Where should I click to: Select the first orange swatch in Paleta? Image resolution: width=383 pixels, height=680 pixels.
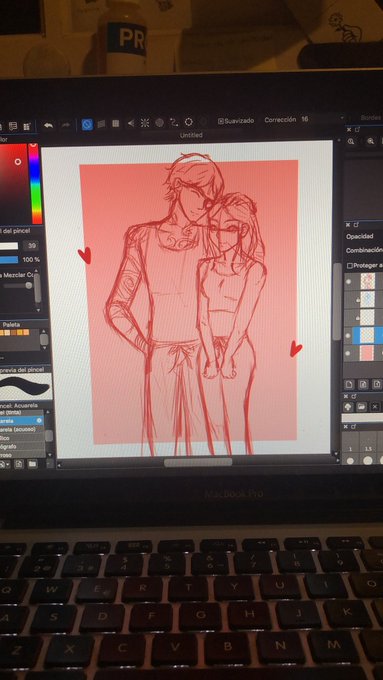point(2,333)
